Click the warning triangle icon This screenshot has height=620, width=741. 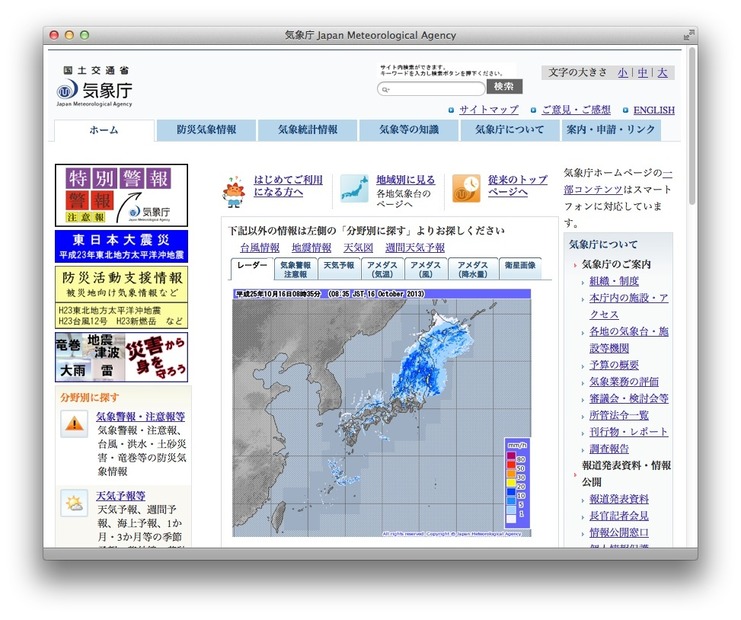coord(74,424)
